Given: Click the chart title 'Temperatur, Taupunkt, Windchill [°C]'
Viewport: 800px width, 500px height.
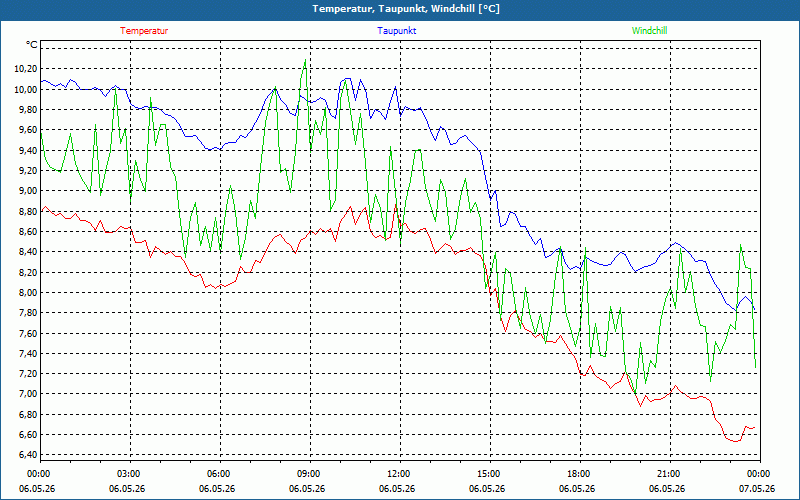Looking at the screenshot, I should tap(406, 9).
